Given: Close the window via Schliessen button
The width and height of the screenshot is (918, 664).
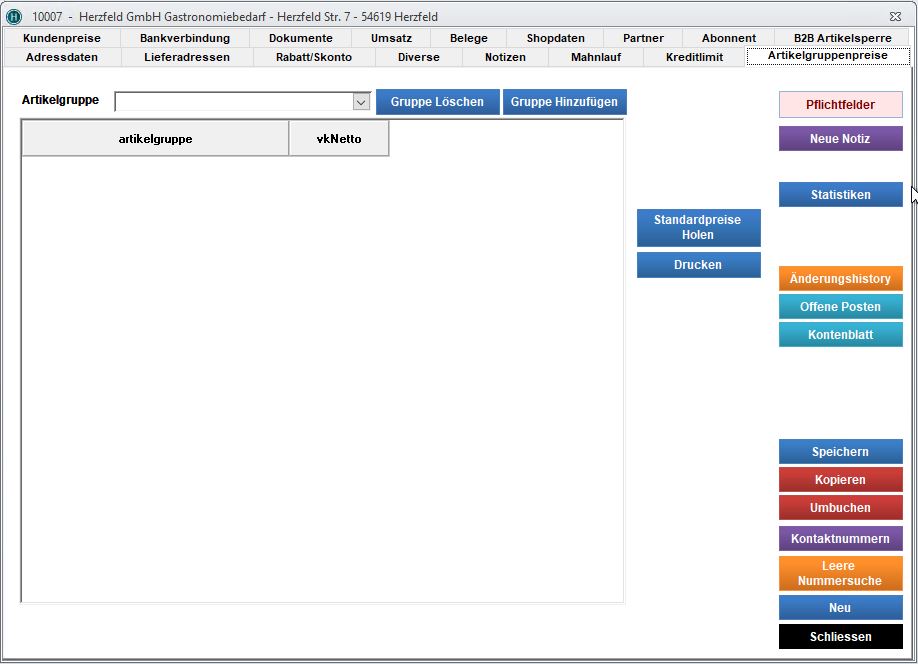Looking at the screenshot, I should point(840,637).
